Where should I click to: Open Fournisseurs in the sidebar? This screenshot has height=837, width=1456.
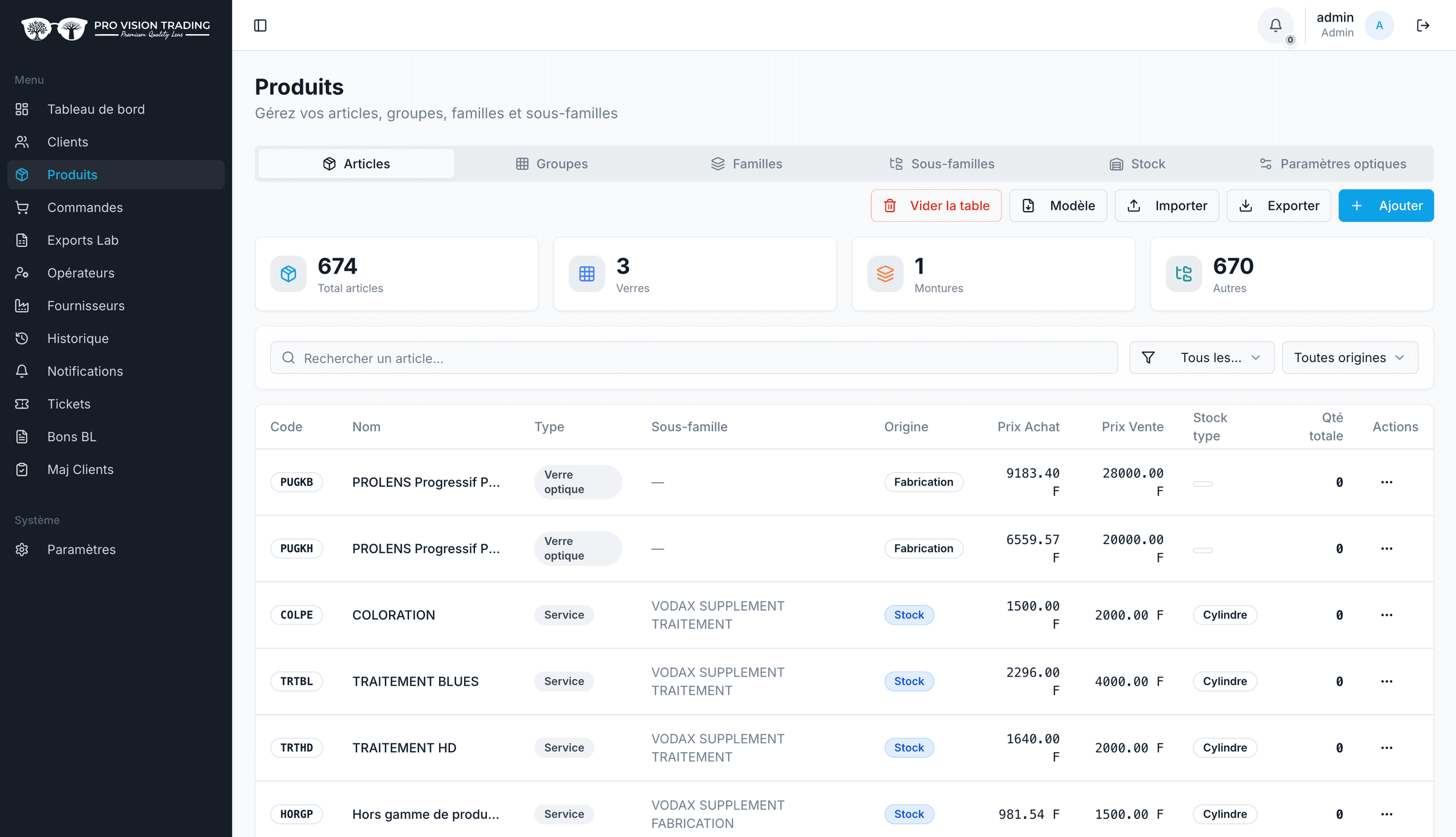[115, 306]
